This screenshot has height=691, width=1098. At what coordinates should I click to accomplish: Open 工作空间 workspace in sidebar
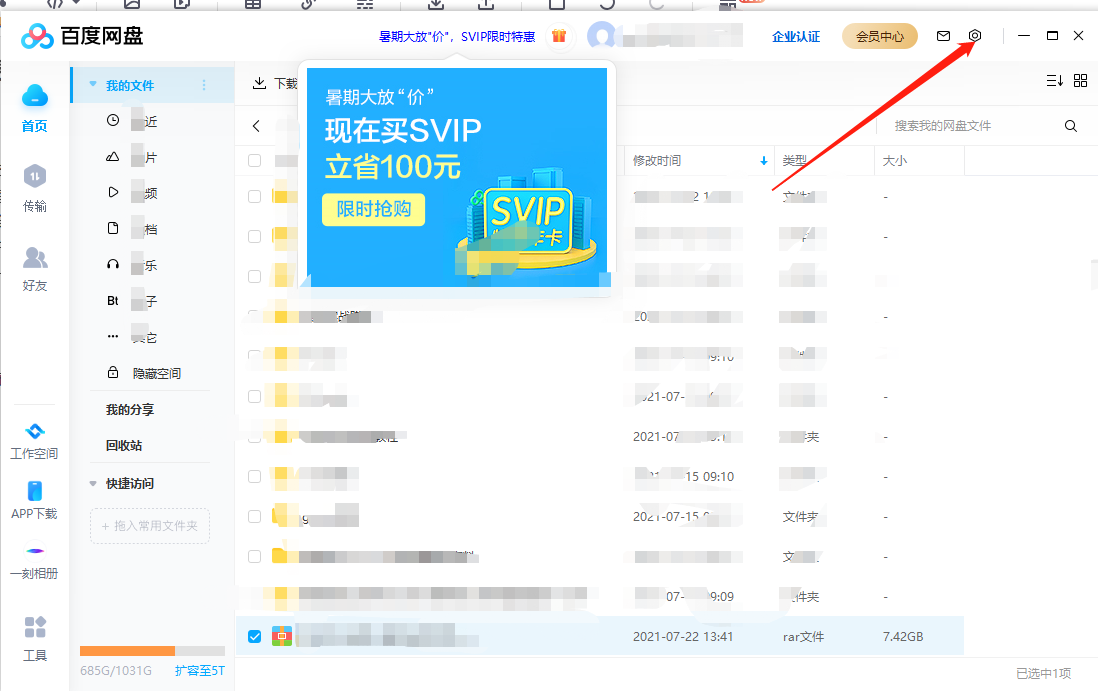pos(34,441)
